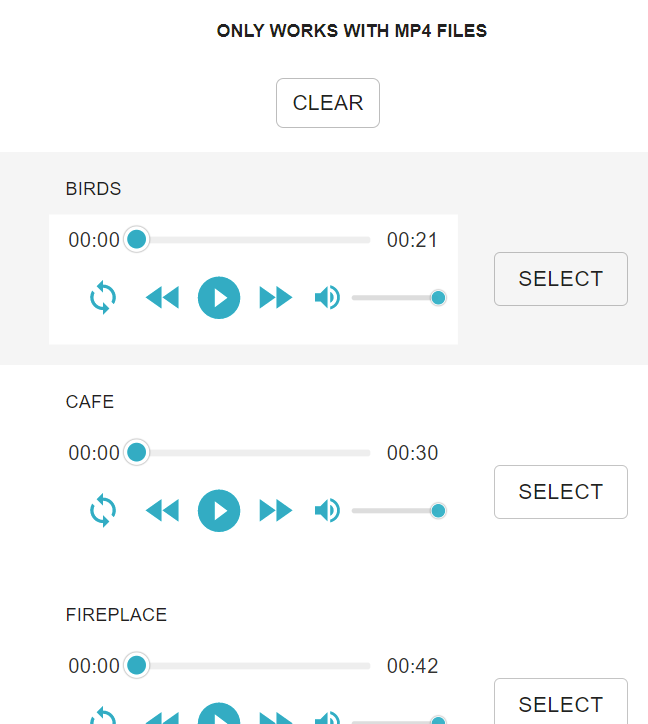648x724 pixels.
Task: Click the Fireplace seek bar
Action: pos(253,666)
